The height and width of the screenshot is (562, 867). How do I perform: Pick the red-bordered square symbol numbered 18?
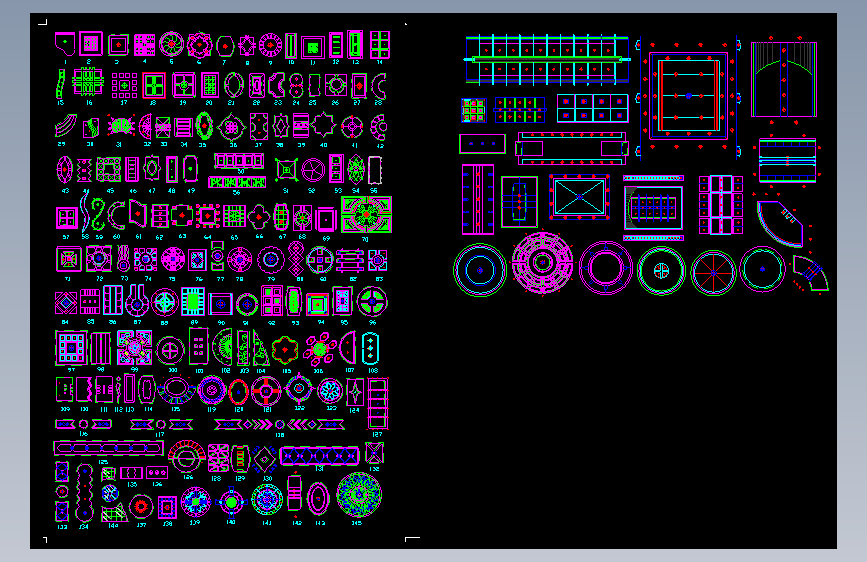(154, 86)
